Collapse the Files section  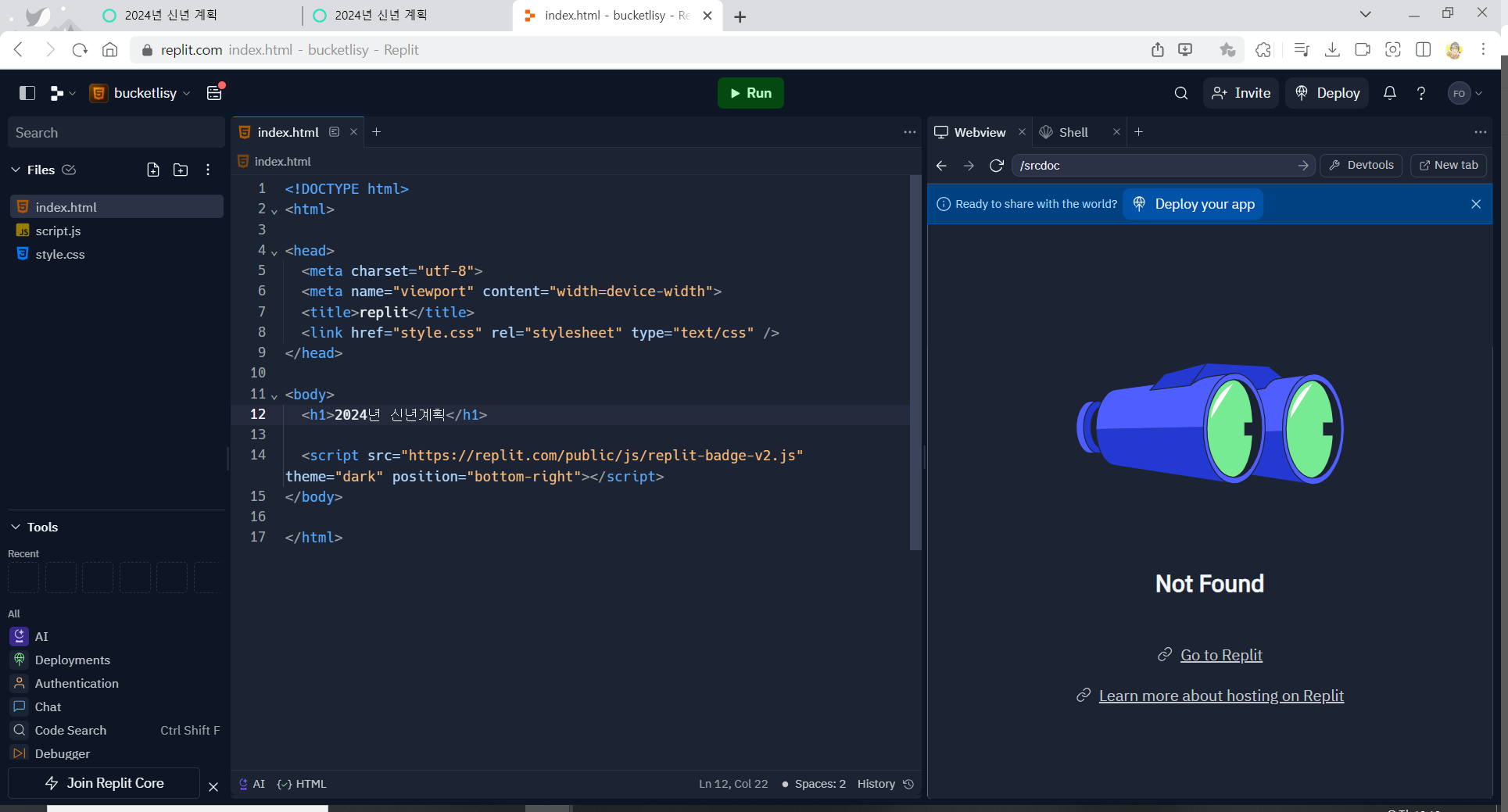coord(16,170)
